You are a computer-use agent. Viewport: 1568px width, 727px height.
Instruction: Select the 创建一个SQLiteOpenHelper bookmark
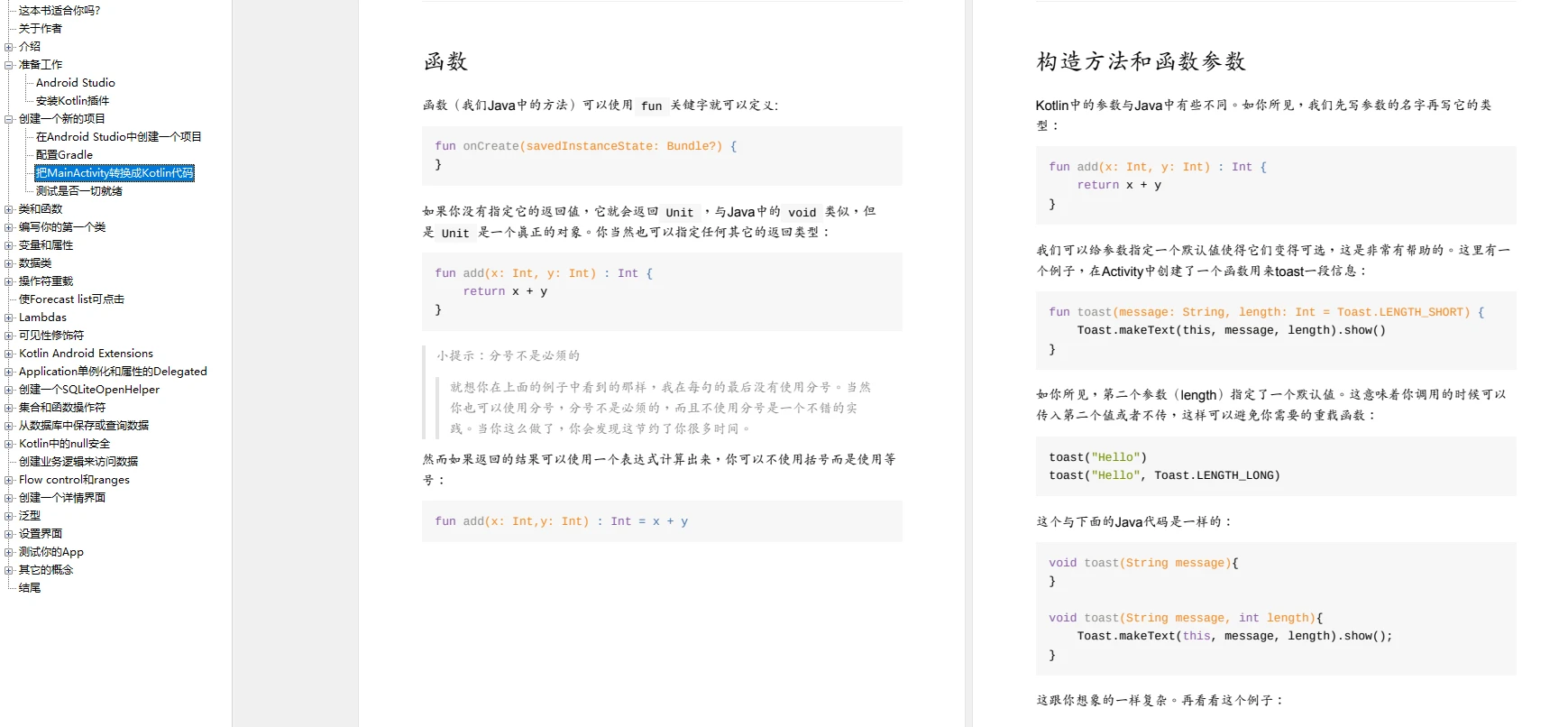click(89, 390)
